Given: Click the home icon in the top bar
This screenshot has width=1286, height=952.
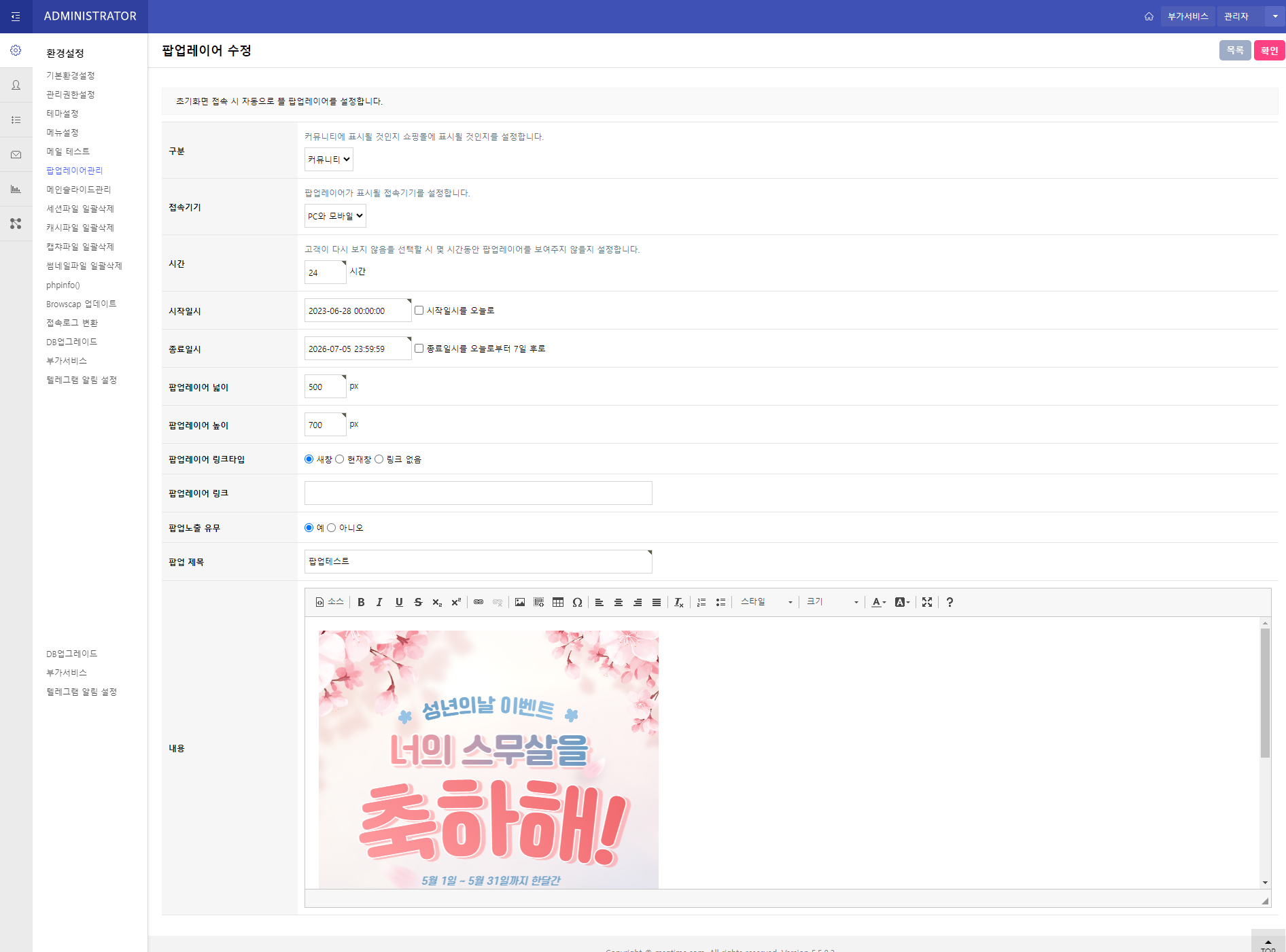Looking at the screenshot, I should (x=1149, y=16).
